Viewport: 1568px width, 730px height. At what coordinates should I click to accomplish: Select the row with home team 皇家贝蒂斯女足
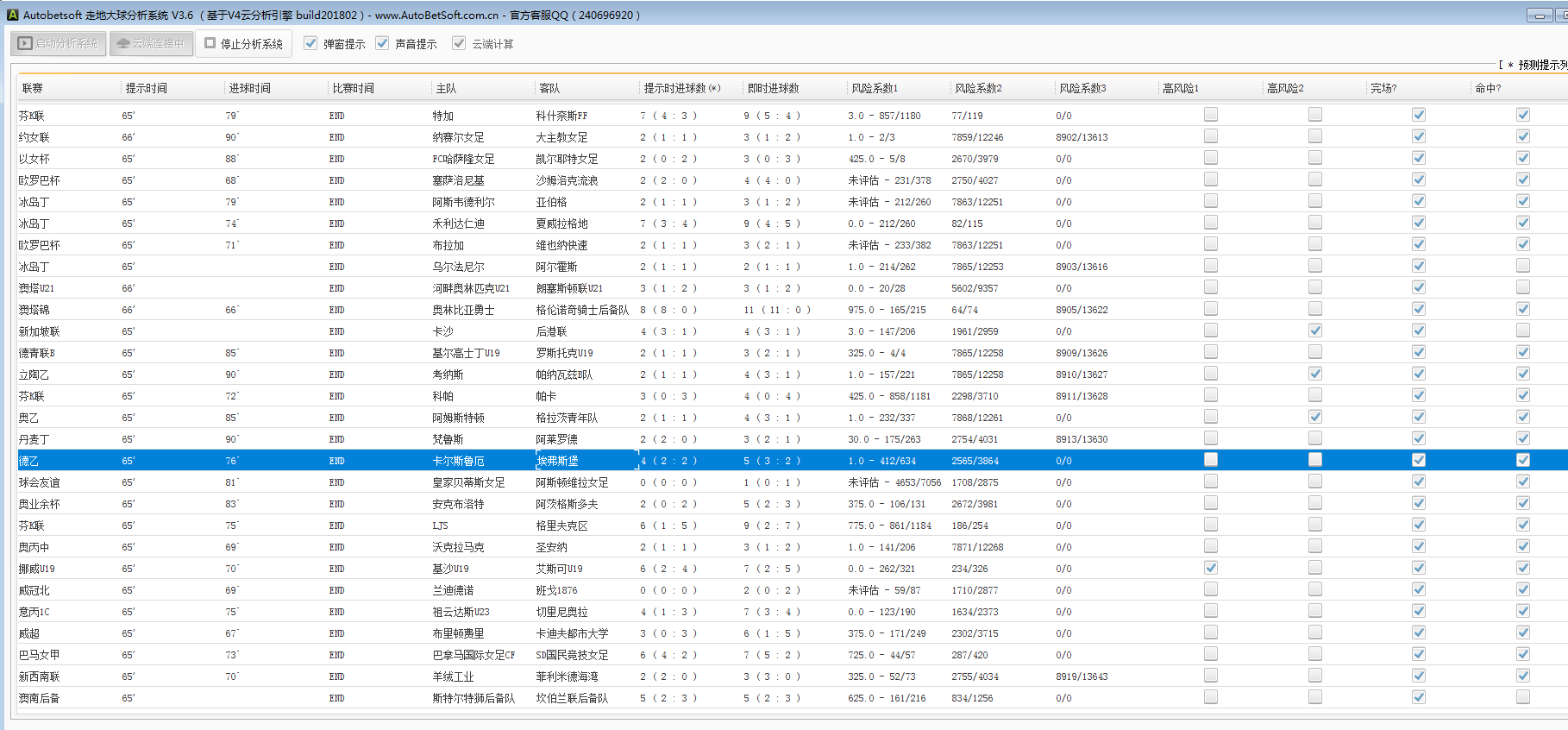pos(468,482)
